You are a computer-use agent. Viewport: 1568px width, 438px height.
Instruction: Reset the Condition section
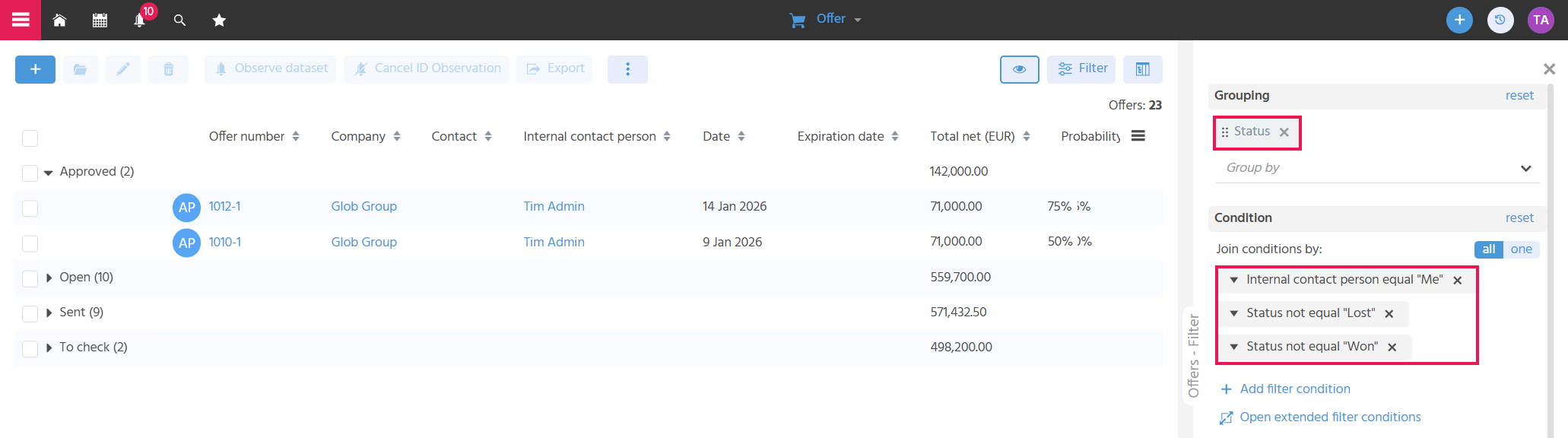[x=1519, y=217]
